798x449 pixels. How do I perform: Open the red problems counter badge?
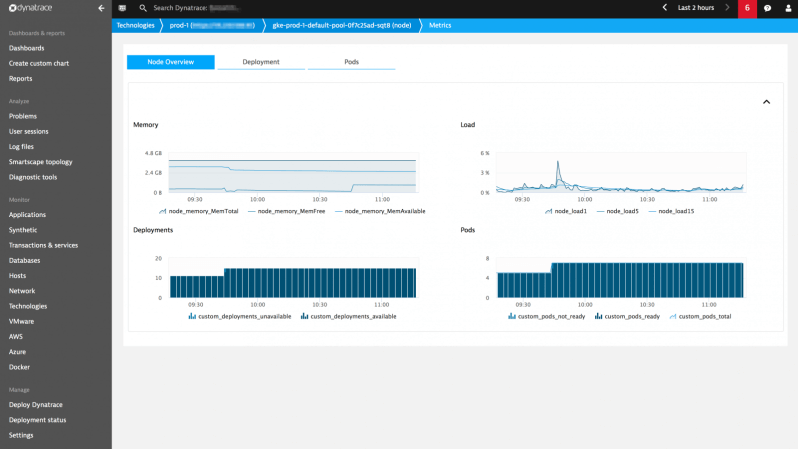coord(747,9)
